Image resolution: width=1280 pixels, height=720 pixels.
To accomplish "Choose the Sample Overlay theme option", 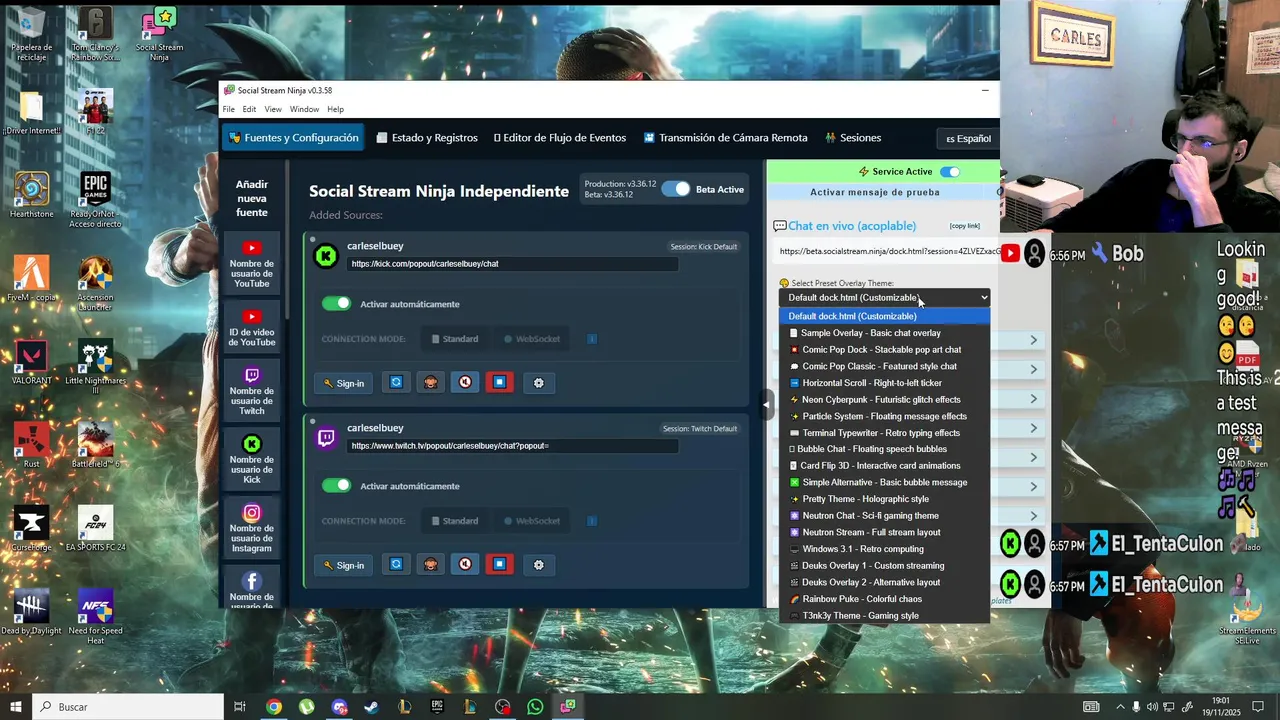I will pos(885,333).
